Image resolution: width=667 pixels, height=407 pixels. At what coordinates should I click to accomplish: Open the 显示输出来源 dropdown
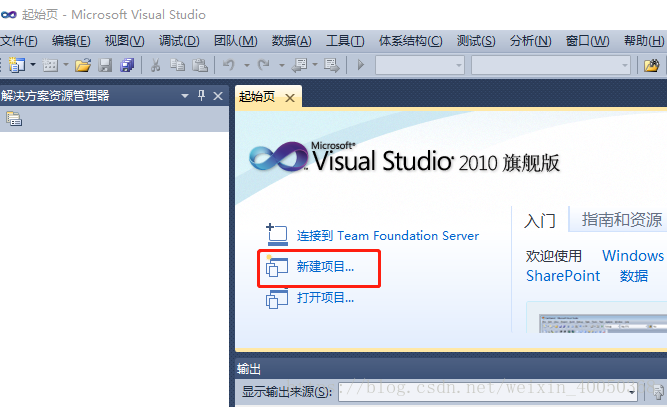[x=488, y=391]
